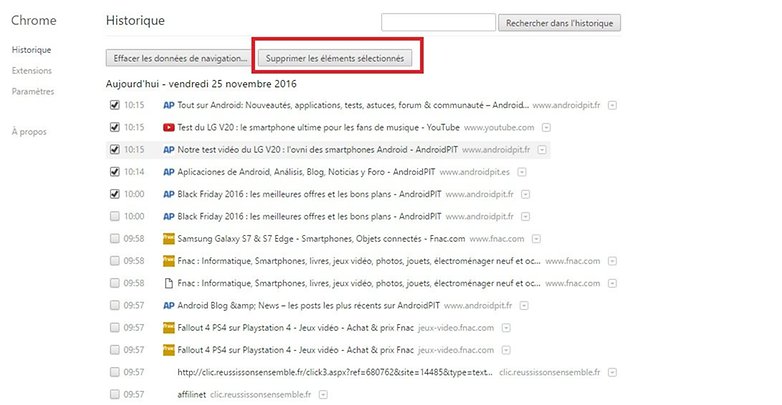
Task: Expand the affilinet entry dropdown arrow
Action: (x=323, y=395)
